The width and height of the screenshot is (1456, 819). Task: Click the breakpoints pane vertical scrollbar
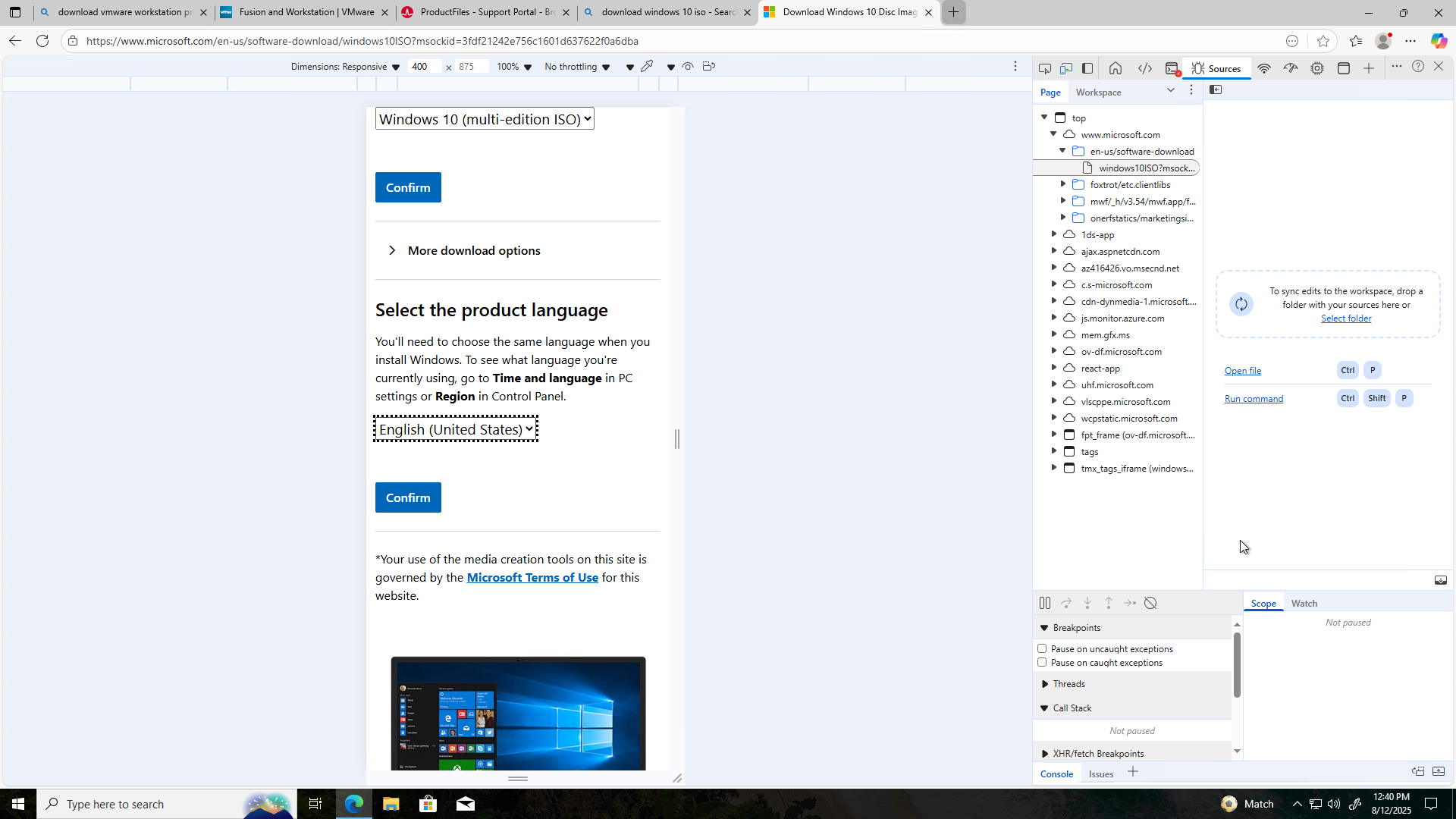pyautogui.click(x=1237, y=665)
